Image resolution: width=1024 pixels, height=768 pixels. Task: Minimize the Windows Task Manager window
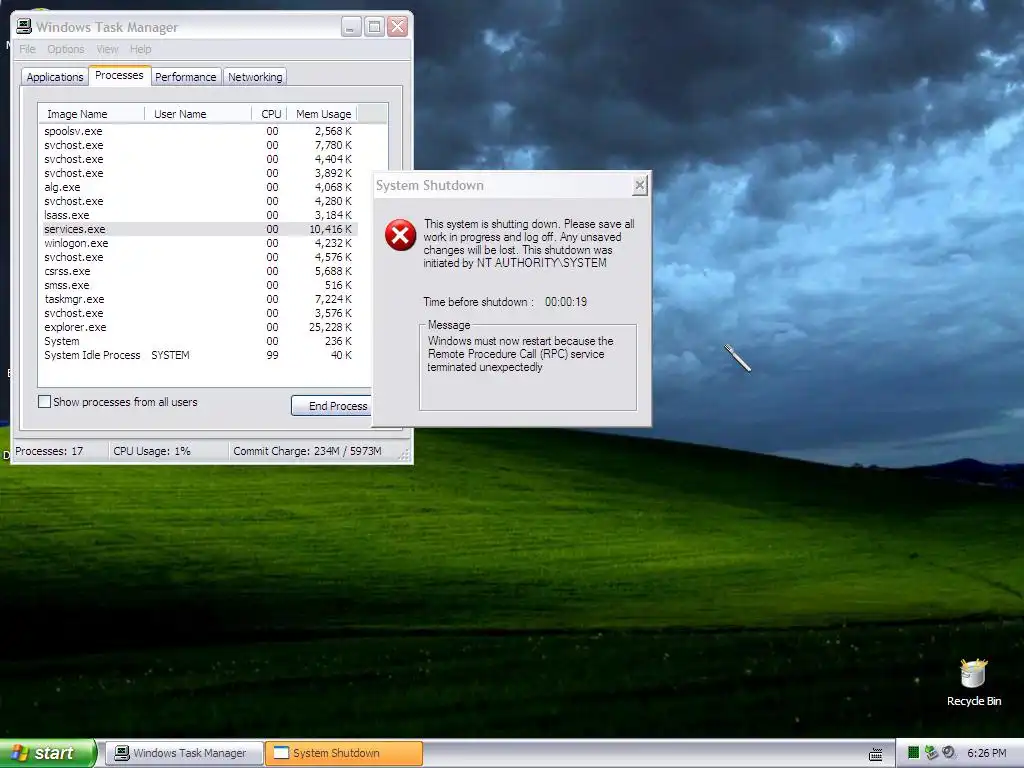pos(351,27)
